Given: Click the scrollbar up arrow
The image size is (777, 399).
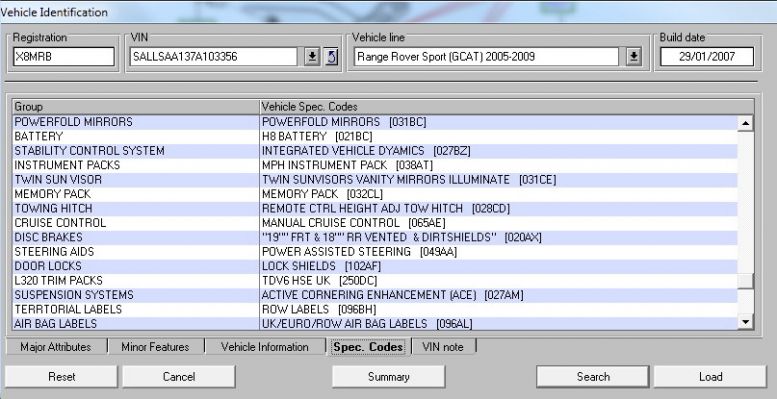Looking at the screenshot, I should click(x=745, y=123).
